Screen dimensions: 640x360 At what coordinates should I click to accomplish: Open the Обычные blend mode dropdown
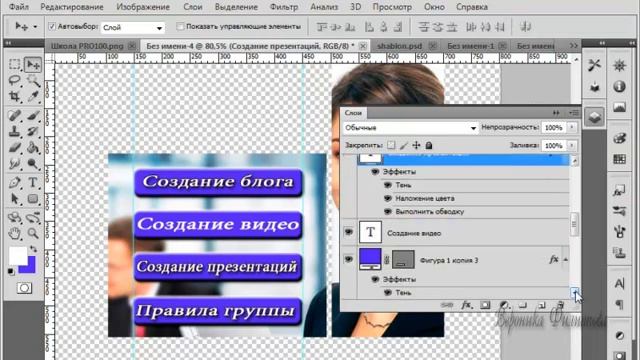tap(411, 128)
